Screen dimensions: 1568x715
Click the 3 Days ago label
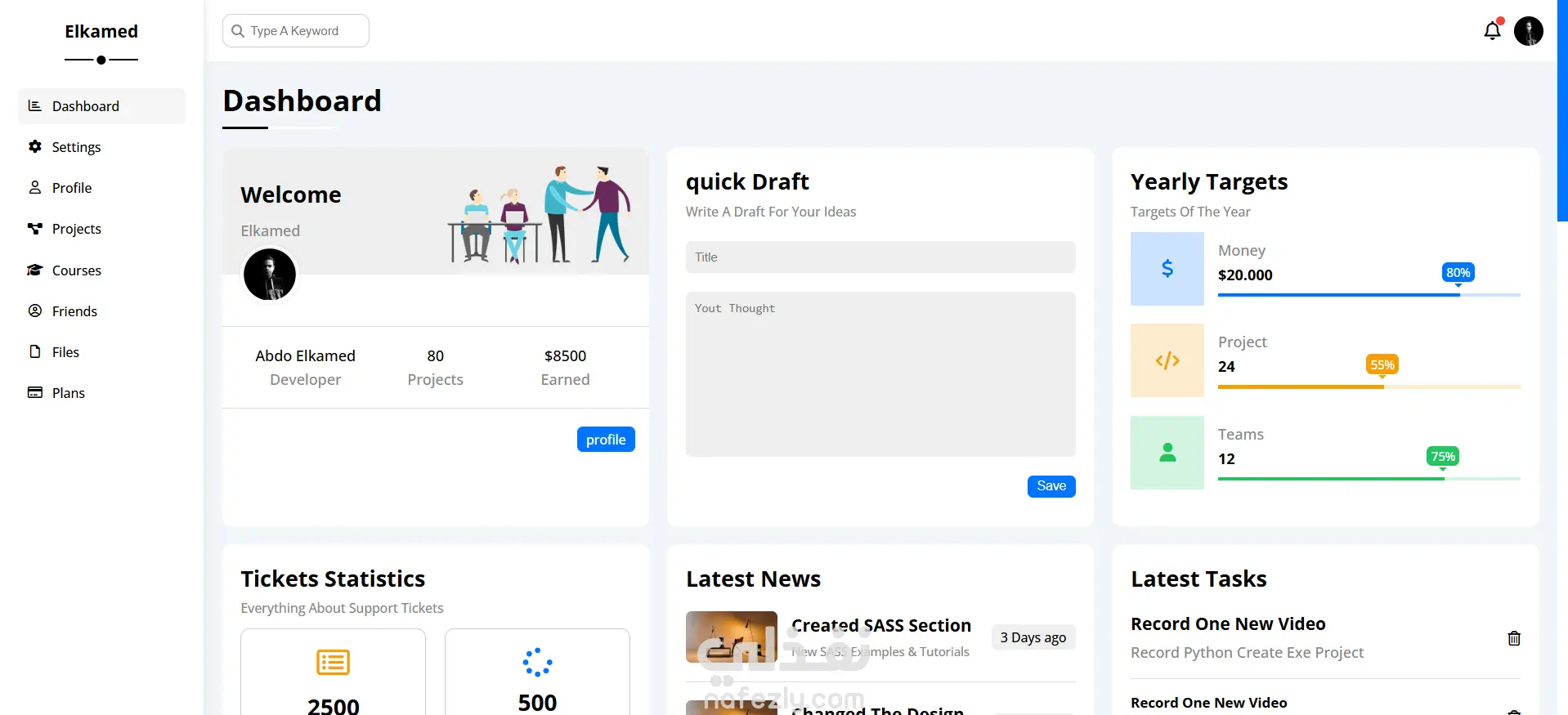click(1033, 637)
